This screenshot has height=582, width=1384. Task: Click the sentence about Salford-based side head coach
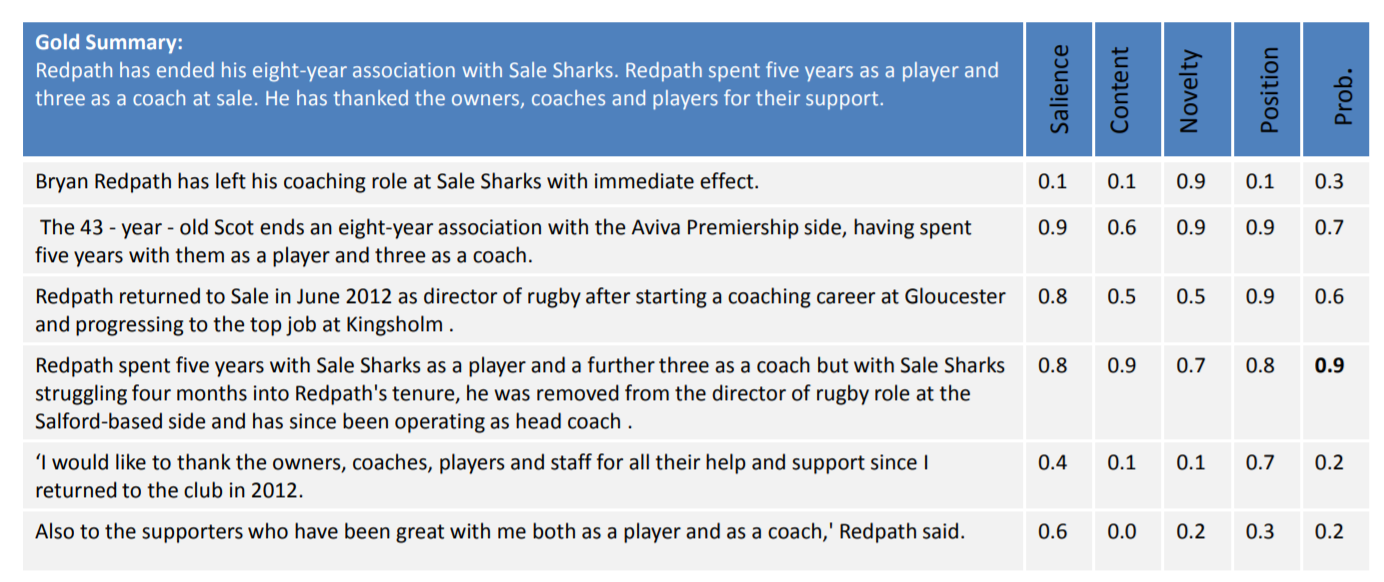520,393
